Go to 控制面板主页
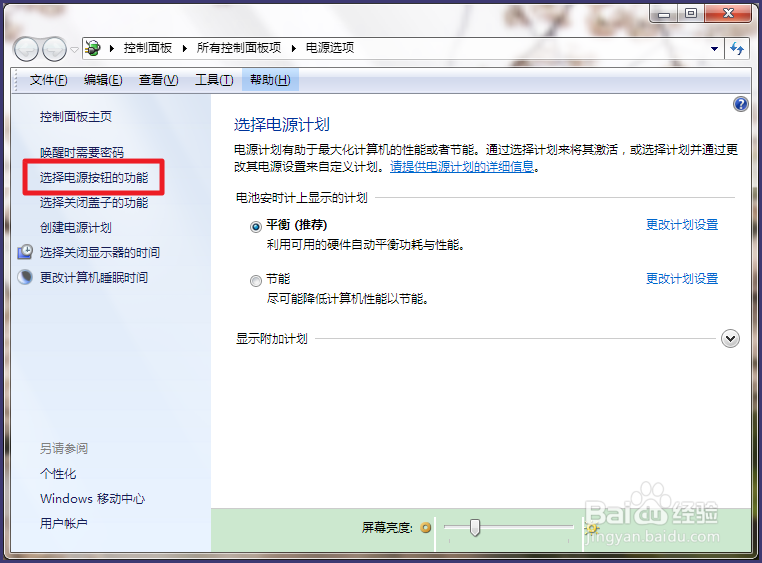The image size is (762, 563). click(76, 117)
